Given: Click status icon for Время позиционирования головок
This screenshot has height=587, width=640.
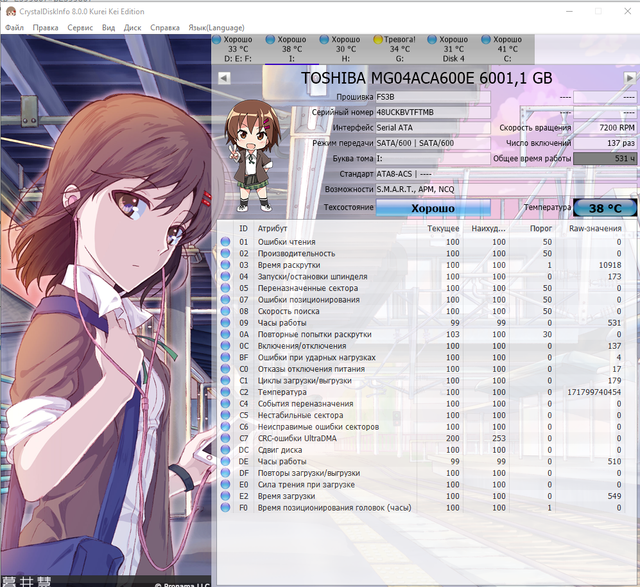Looking at the screenshot, I should pyautogui.click(x=225, y=507).
